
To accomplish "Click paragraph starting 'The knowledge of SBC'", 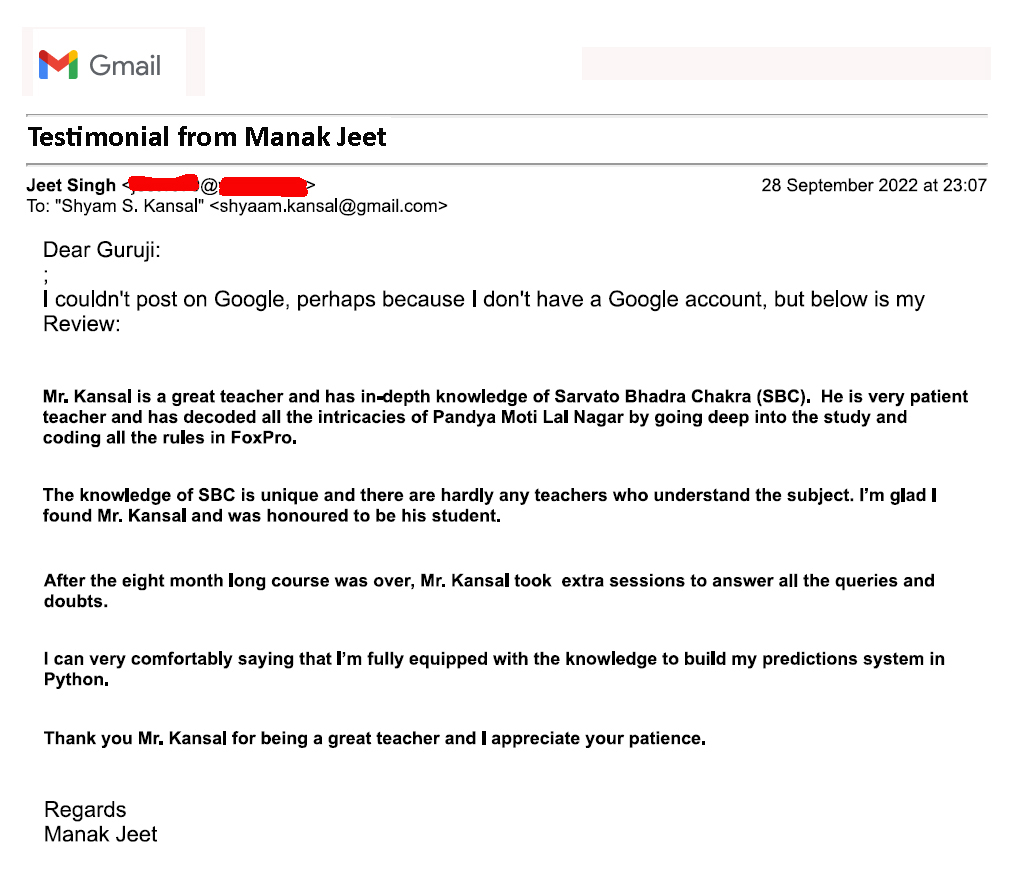I will 490,505.
